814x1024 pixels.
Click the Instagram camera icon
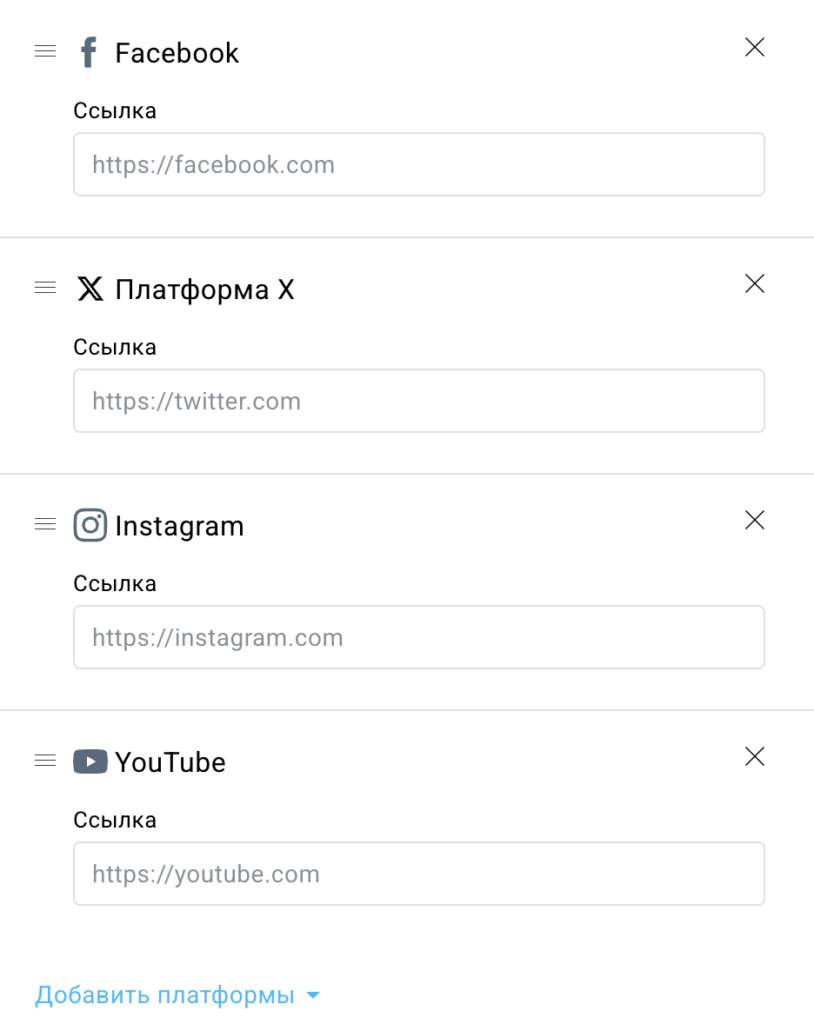pos(90,526)
